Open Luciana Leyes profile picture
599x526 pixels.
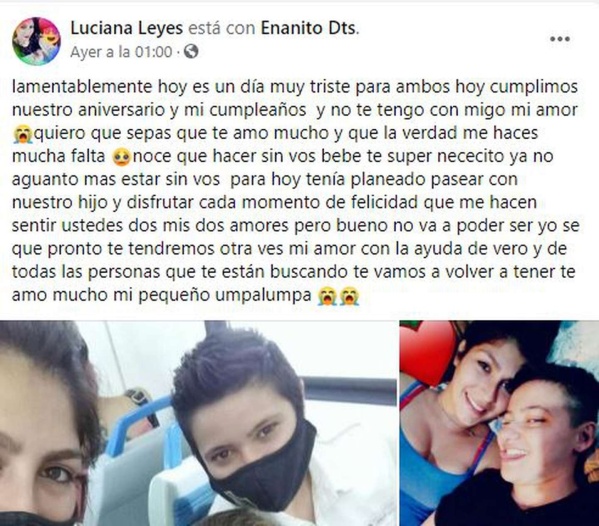36,41
